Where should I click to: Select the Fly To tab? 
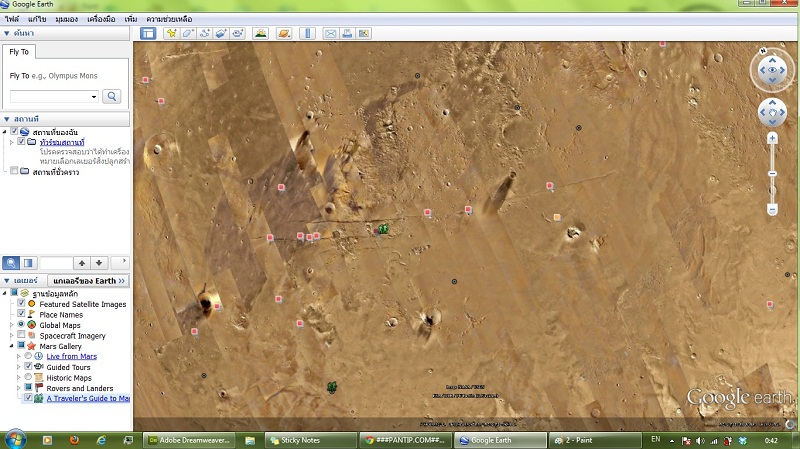[x=19, y=52]
